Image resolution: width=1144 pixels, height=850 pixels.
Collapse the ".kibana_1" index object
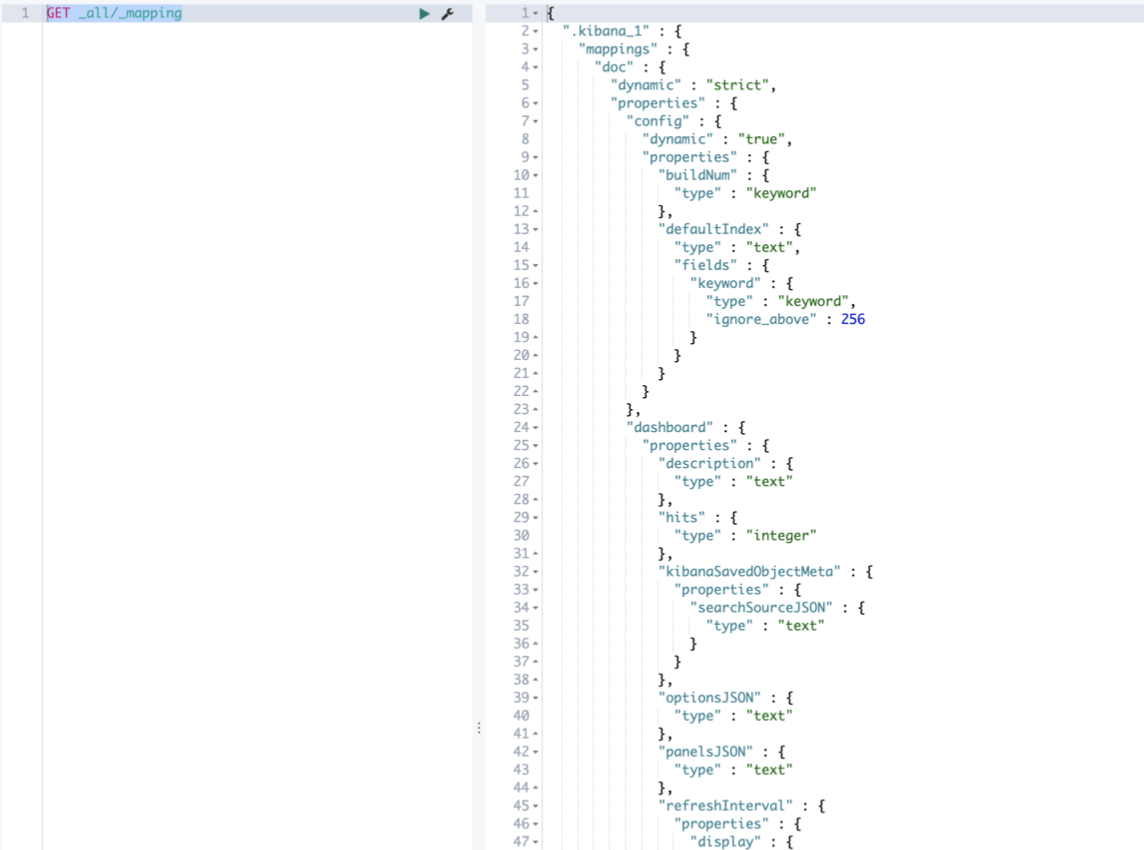click(534, 30)
